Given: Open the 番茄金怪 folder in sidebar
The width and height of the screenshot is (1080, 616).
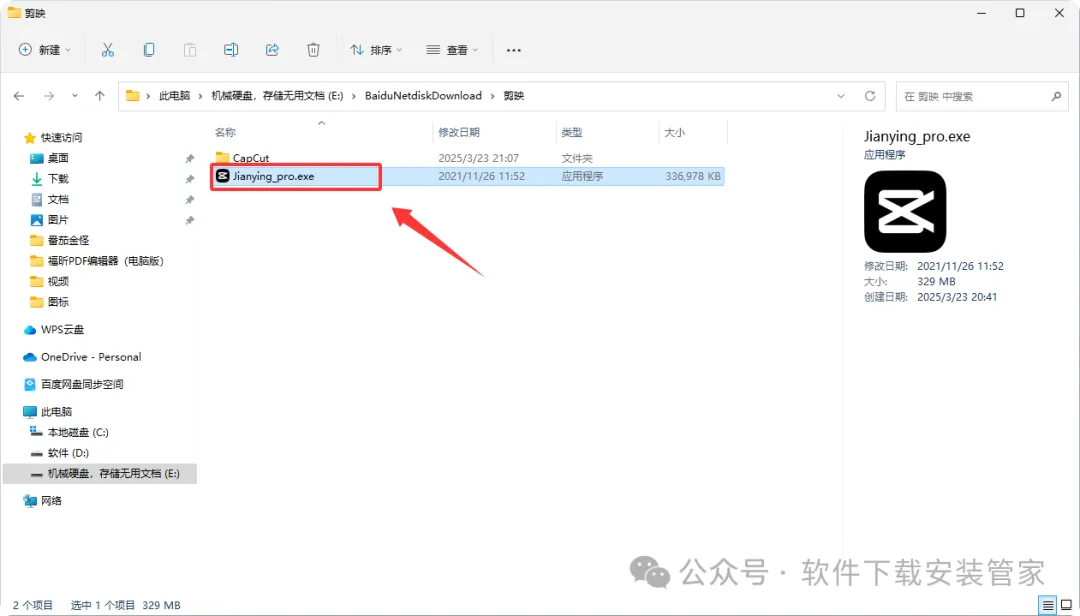Looking at the screenshot, I should point(68,240).
